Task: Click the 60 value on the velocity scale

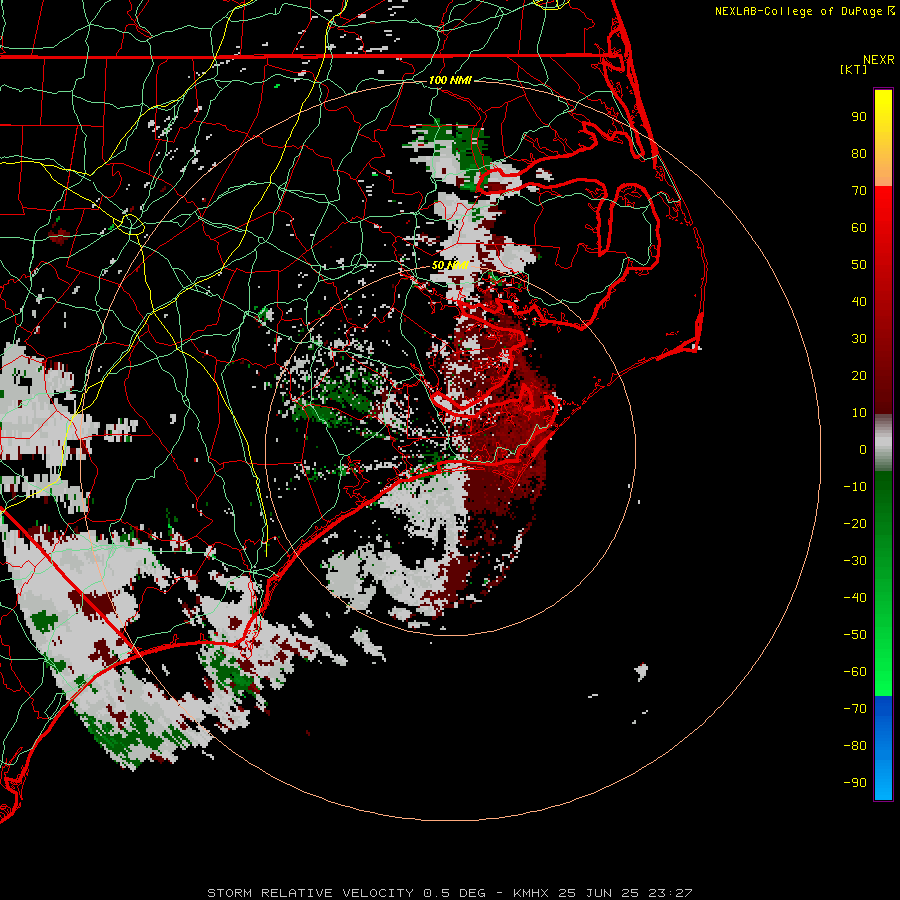Action: [859, 228]
